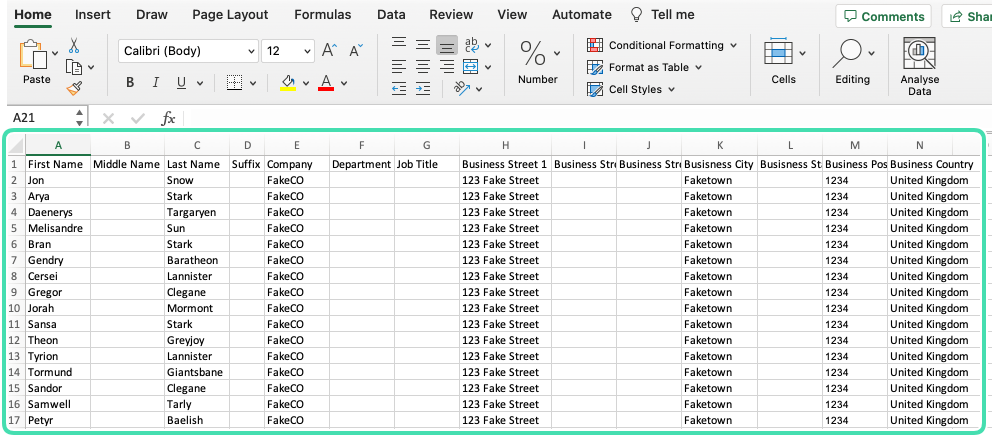Click the text Orientation icon

[462, 89]
